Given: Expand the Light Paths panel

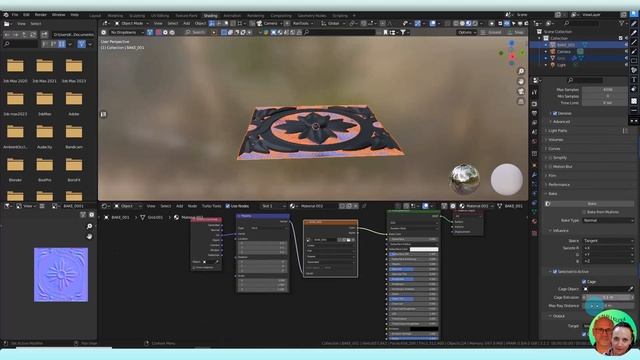Looking at the screenshot, I should point(558,131).
